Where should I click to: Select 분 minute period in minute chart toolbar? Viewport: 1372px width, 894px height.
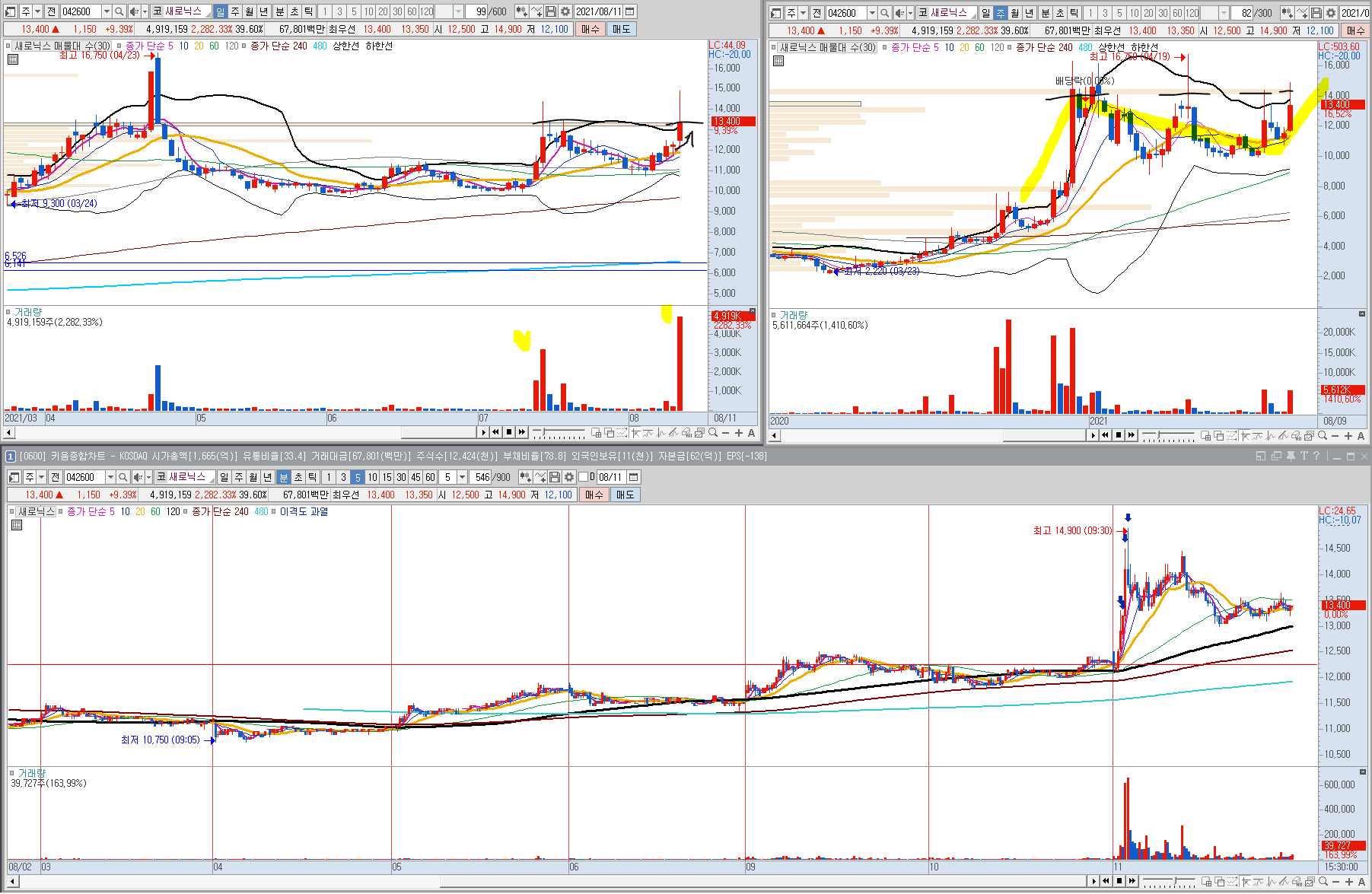tap(283, 477)
